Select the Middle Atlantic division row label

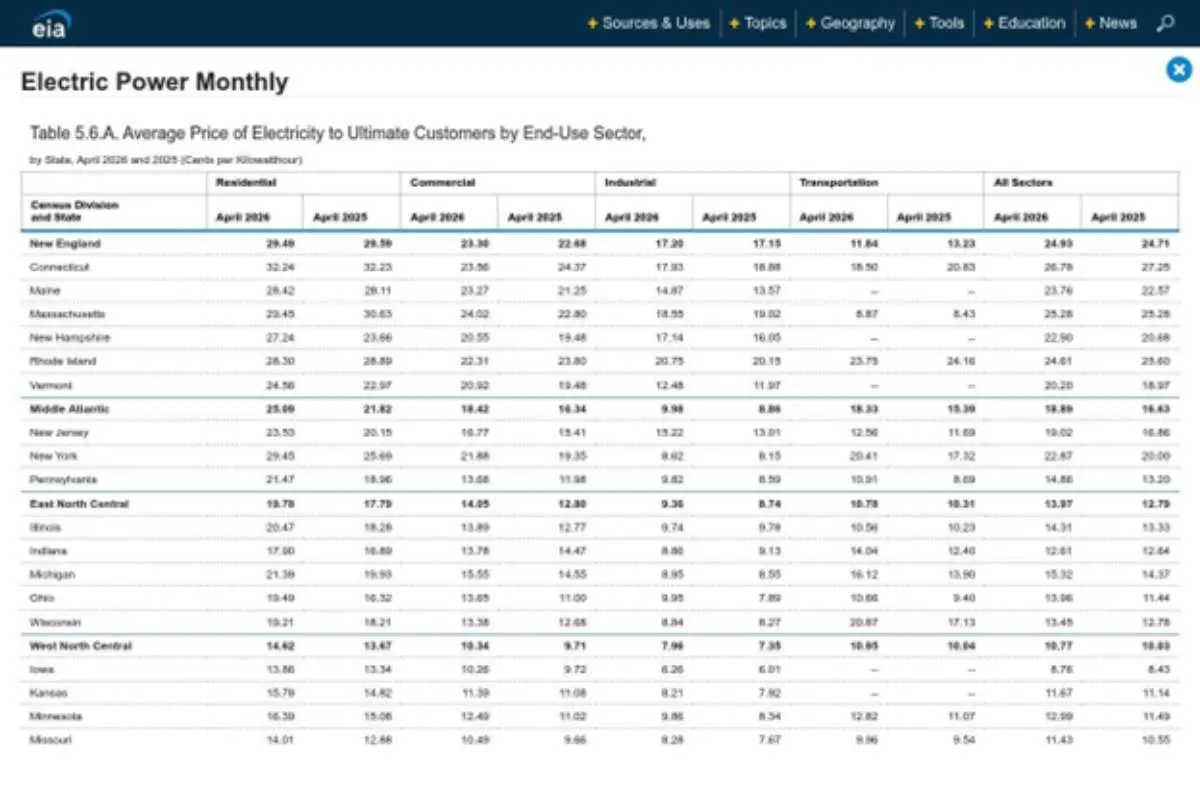click(x=70, y=409)
